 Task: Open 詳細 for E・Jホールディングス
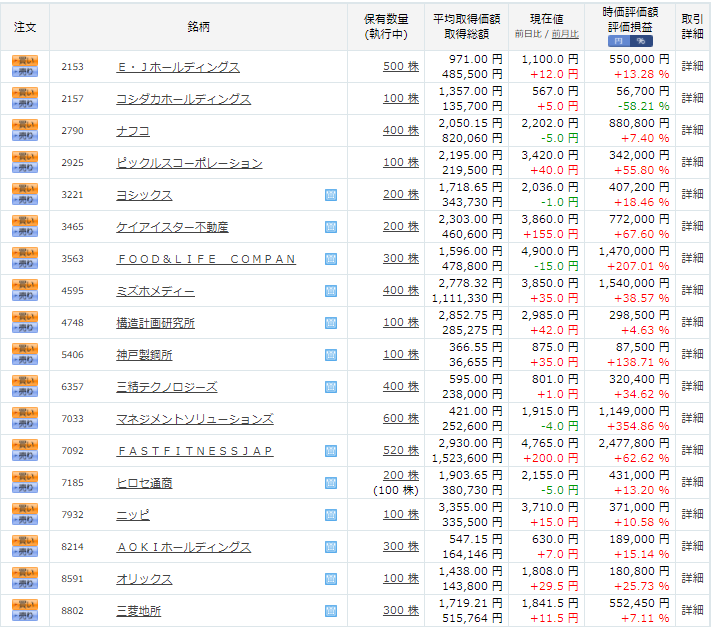click(692, 66)
